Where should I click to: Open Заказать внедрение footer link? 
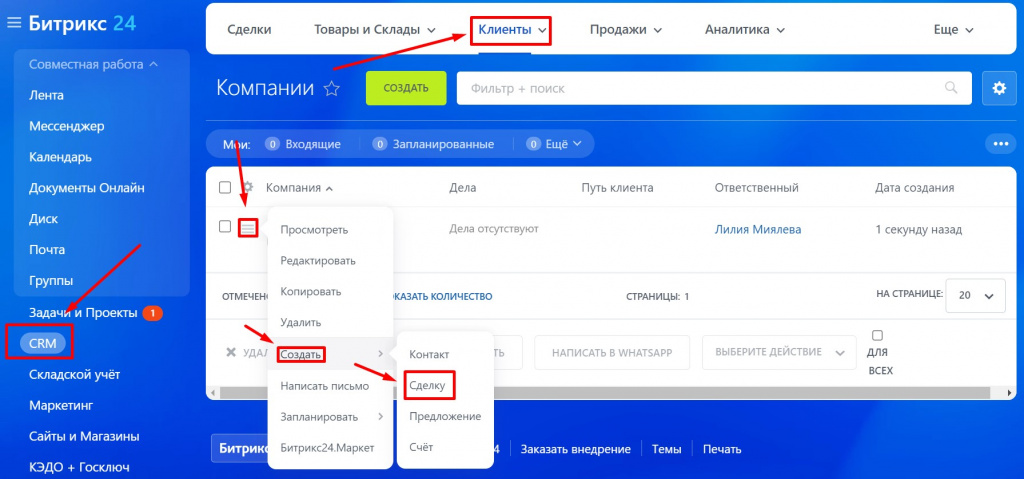pyautogui.click(x=576, y=449)
